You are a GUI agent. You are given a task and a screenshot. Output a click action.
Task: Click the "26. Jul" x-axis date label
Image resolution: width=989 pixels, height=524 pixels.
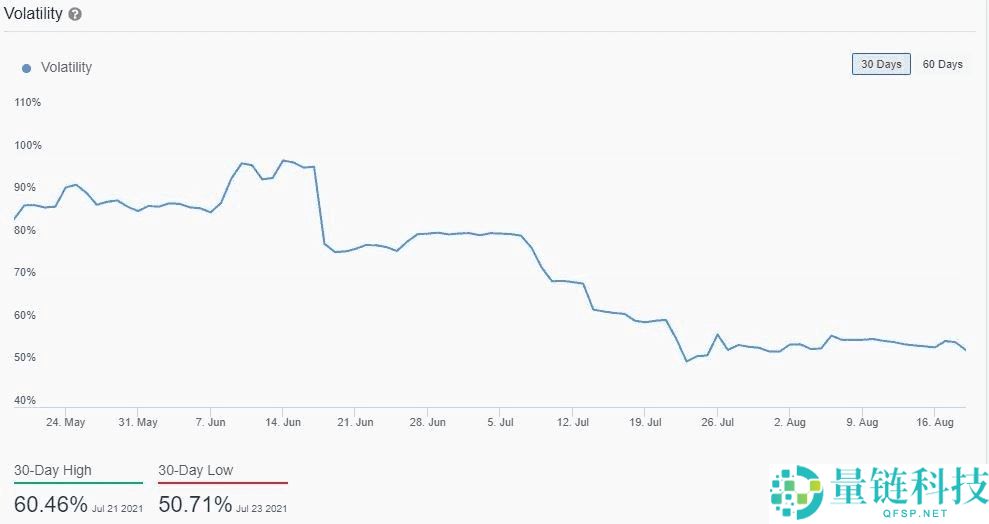(720, 422)
